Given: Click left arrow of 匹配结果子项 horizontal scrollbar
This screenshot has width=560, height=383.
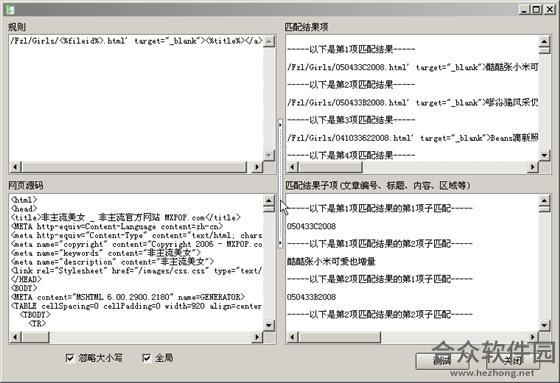Looking at the screenshot, I should (x=292, y=337).
